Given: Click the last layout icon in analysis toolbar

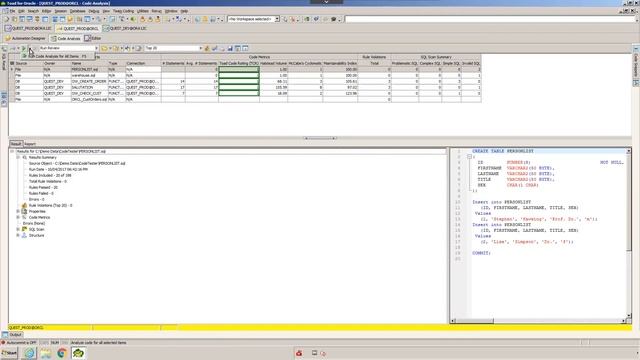Looking at the screenshot, I should (245, 48).
